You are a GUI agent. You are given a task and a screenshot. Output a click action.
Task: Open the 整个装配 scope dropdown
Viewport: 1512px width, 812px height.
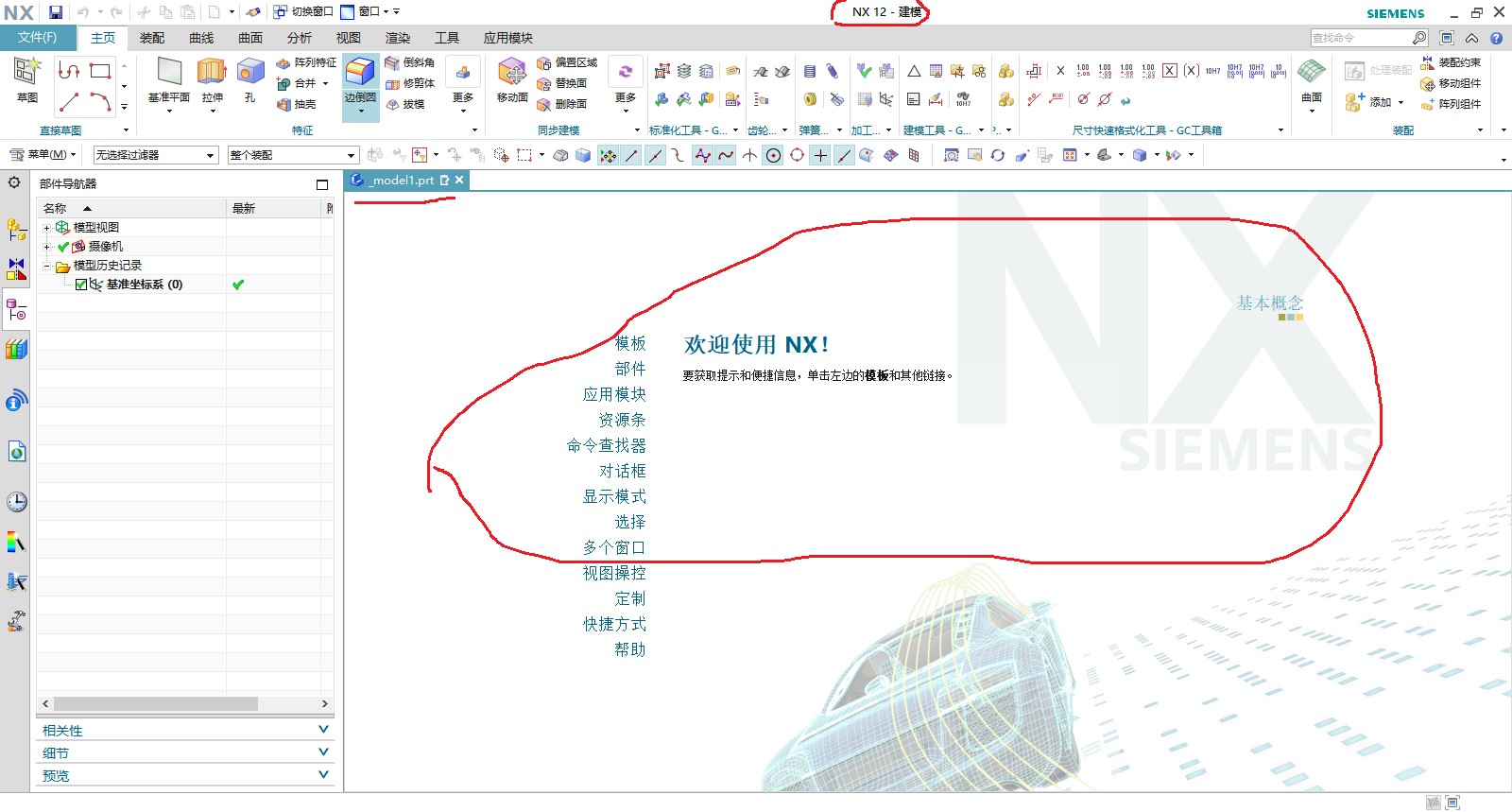tap(293, 155)
